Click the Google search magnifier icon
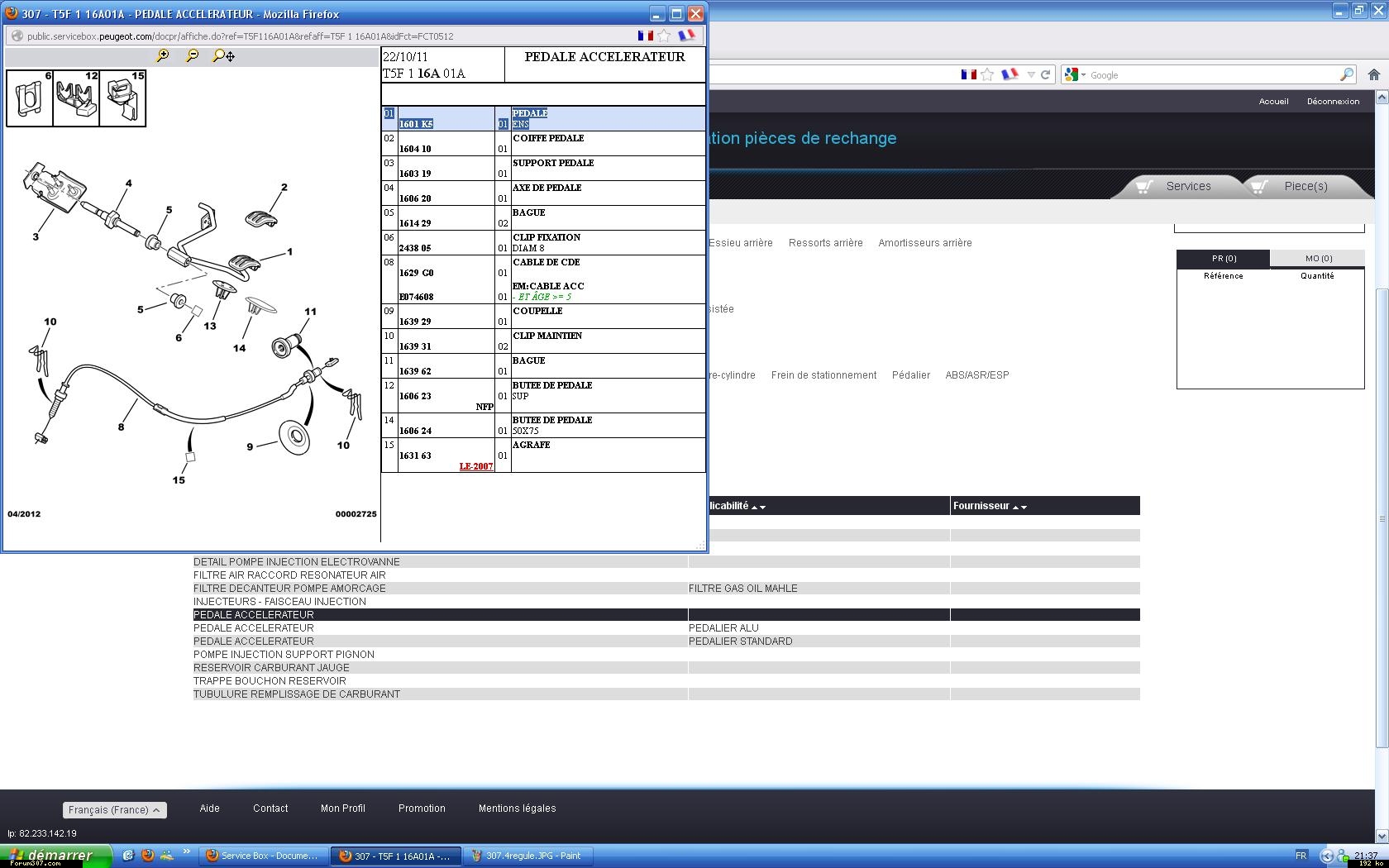Screen dimensions: 1389x868 coord(1346,74)
